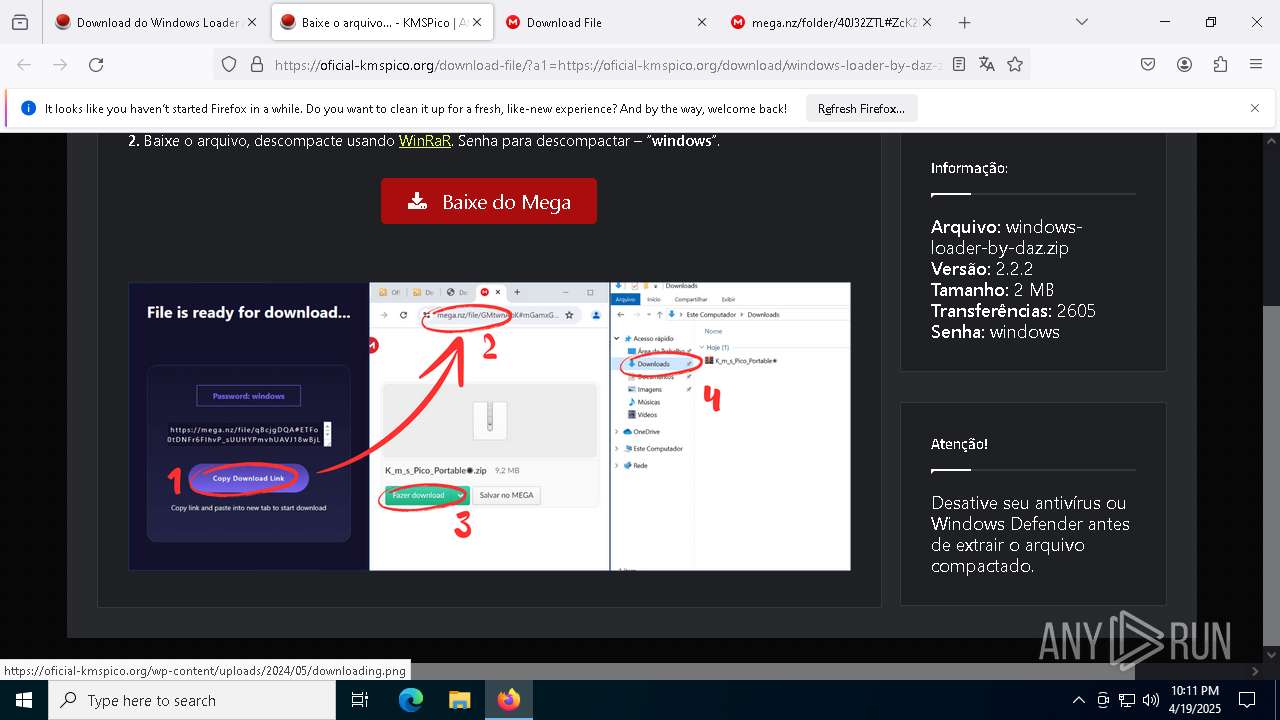Open the translate page icon

click(987, 64)
